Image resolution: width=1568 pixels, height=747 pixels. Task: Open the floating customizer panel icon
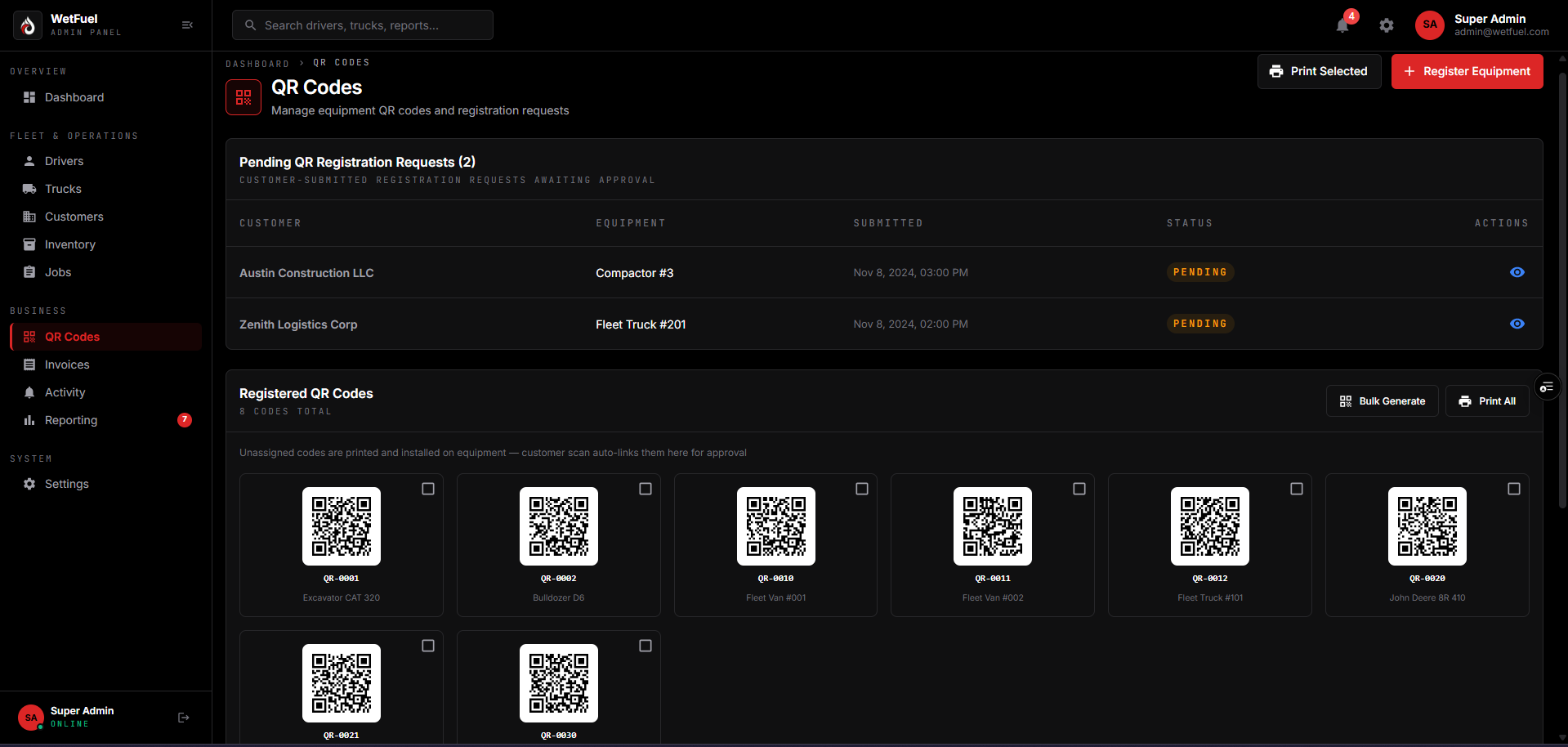tap(1547, 387)
